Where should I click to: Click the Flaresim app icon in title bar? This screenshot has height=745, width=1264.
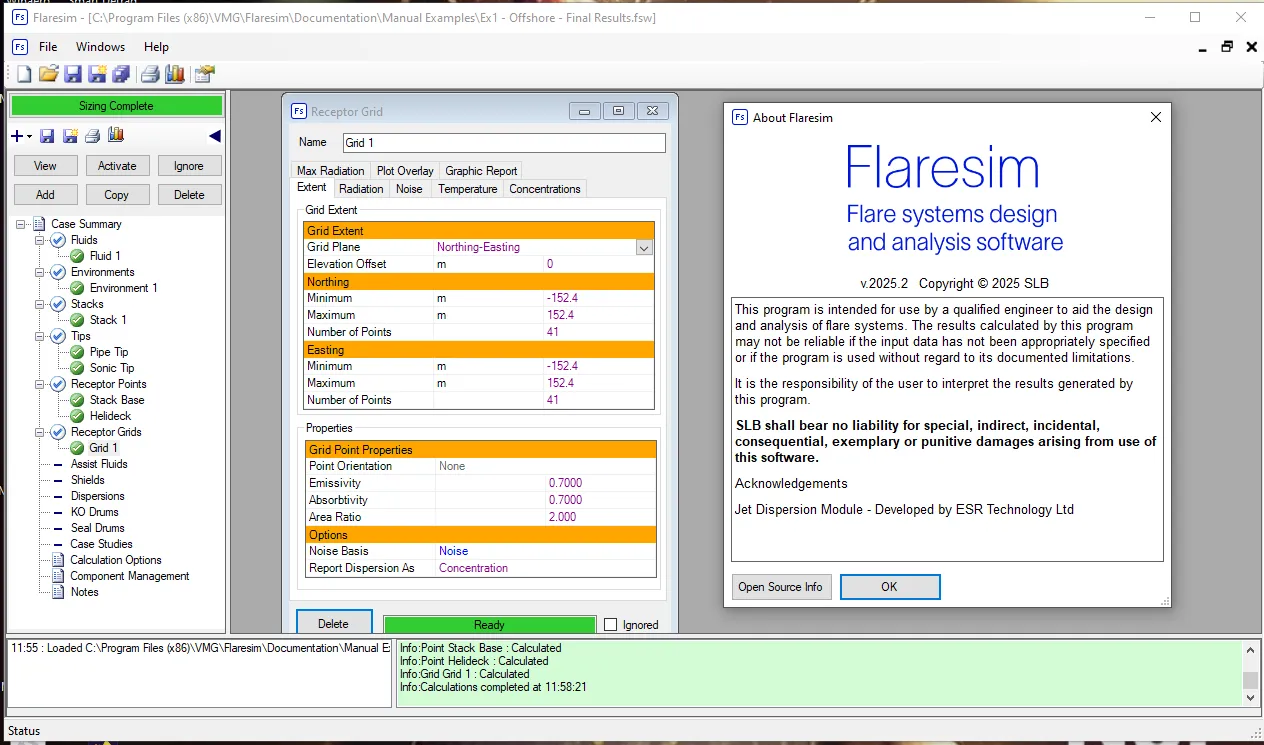[18, 18]
